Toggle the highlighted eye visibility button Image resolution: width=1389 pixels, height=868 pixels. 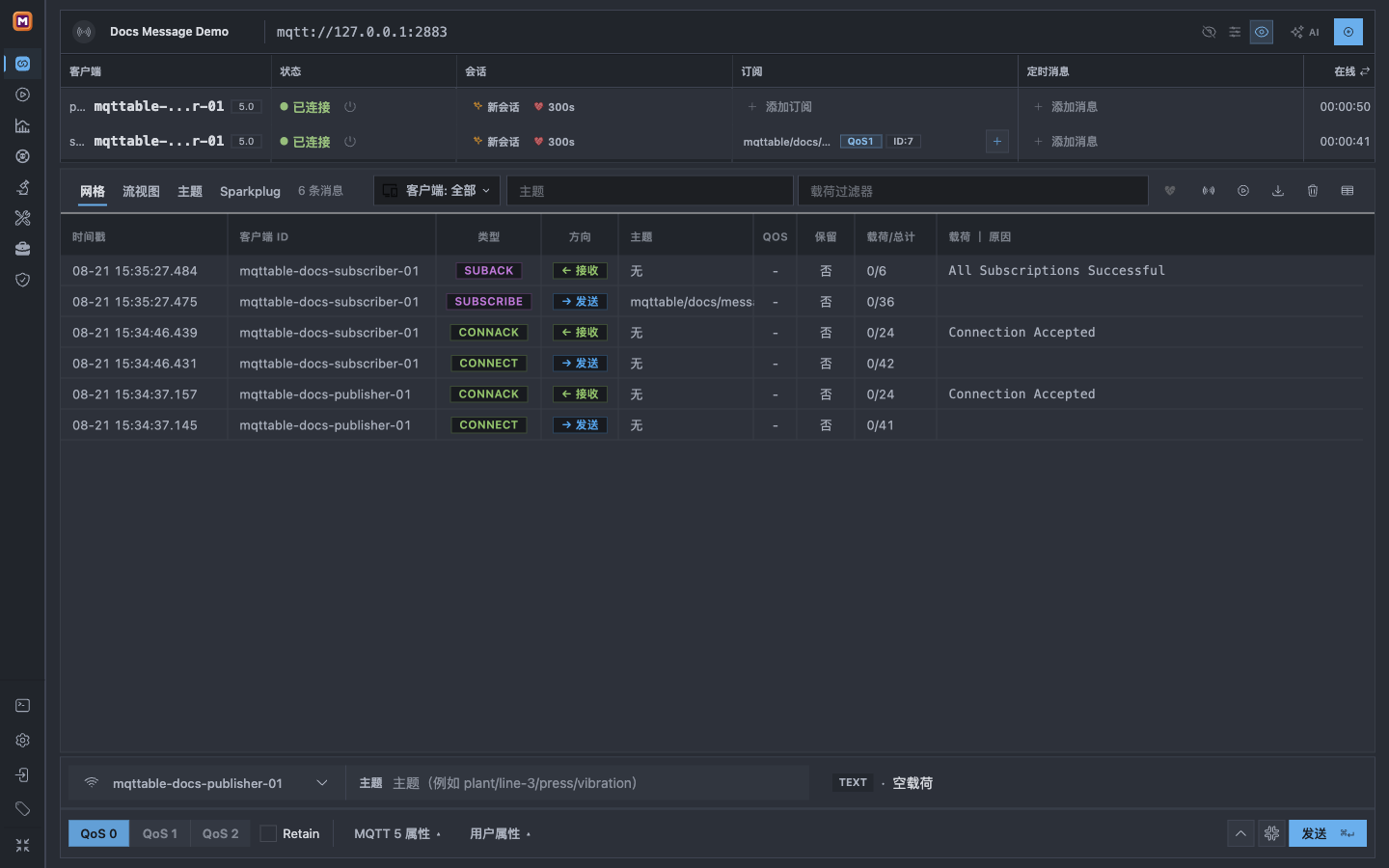[x=1262, y=32]
